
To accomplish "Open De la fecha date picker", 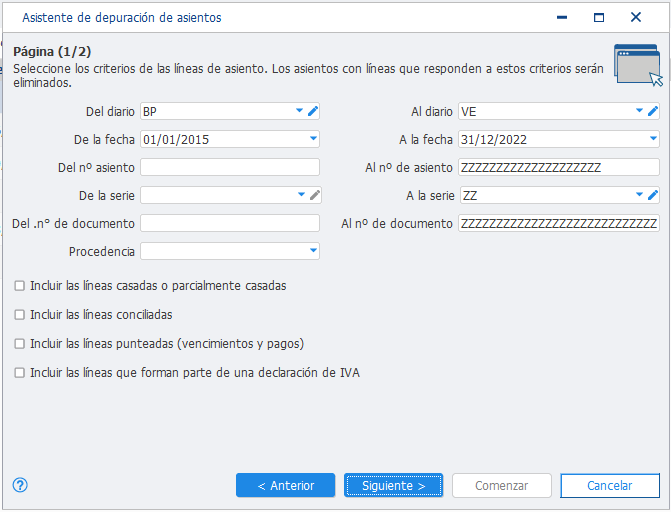I will point(313,139).
